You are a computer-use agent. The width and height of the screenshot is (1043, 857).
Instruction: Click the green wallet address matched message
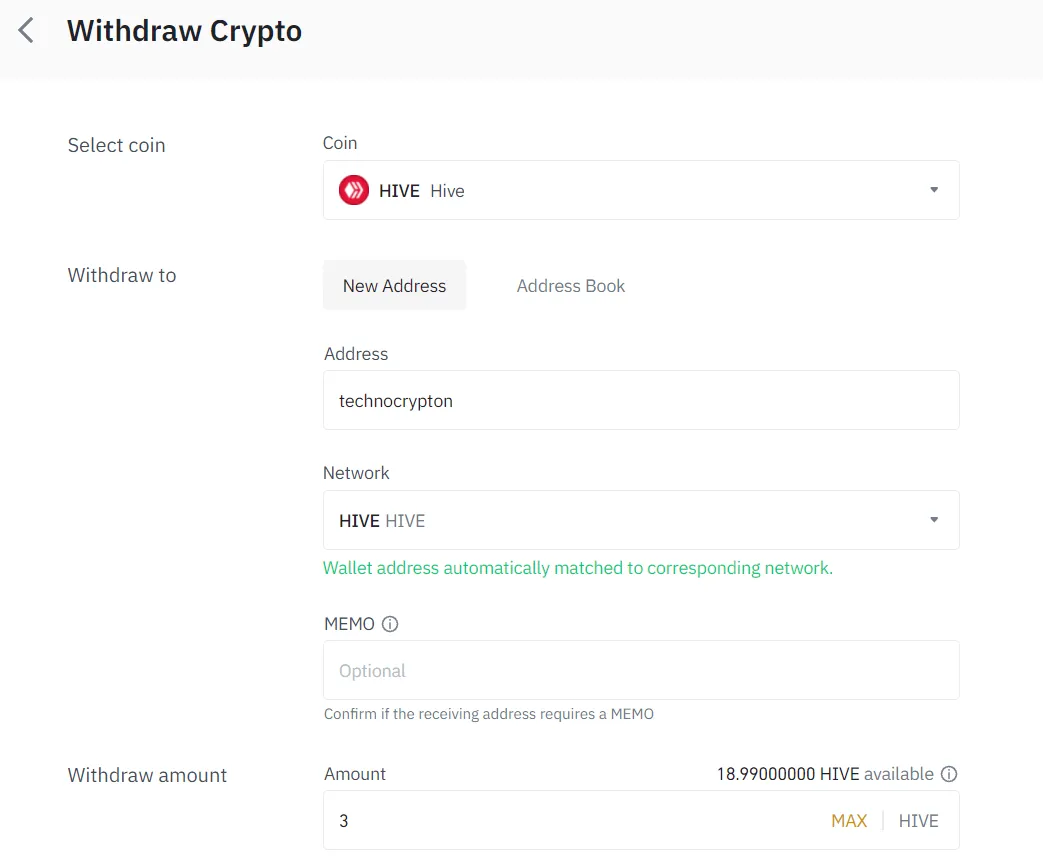577,568
